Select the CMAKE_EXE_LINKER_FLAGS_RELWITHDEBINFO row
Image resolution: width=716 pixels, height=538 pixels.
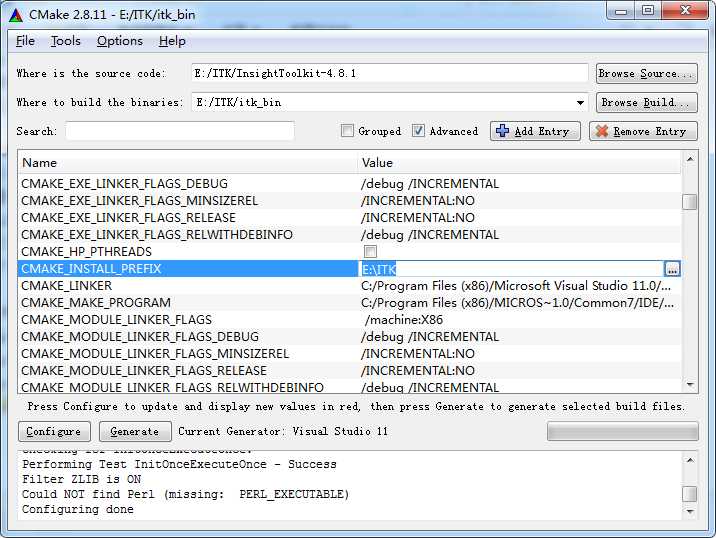(x=349, y=235)
